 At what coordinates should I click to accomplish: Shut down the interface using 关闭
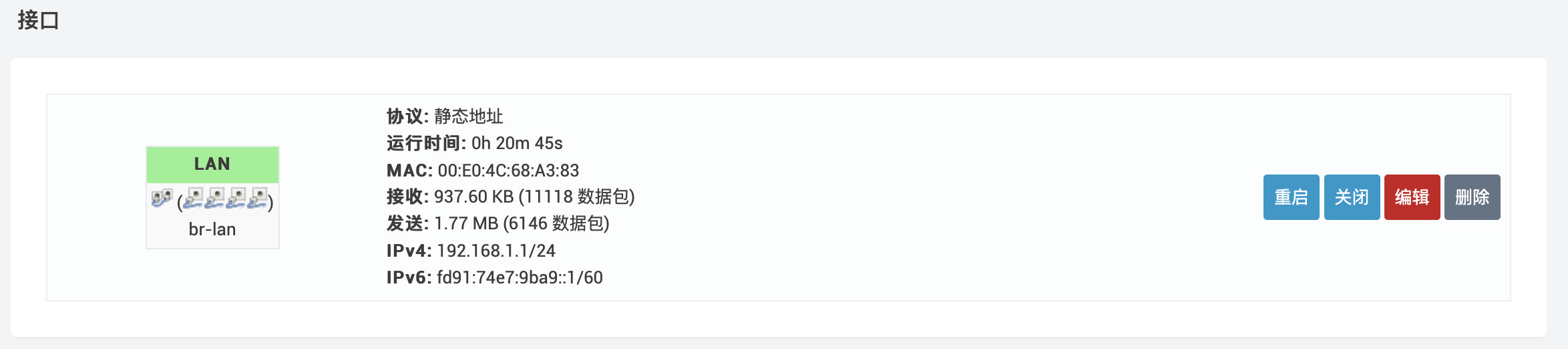[x=1352, y=197]
